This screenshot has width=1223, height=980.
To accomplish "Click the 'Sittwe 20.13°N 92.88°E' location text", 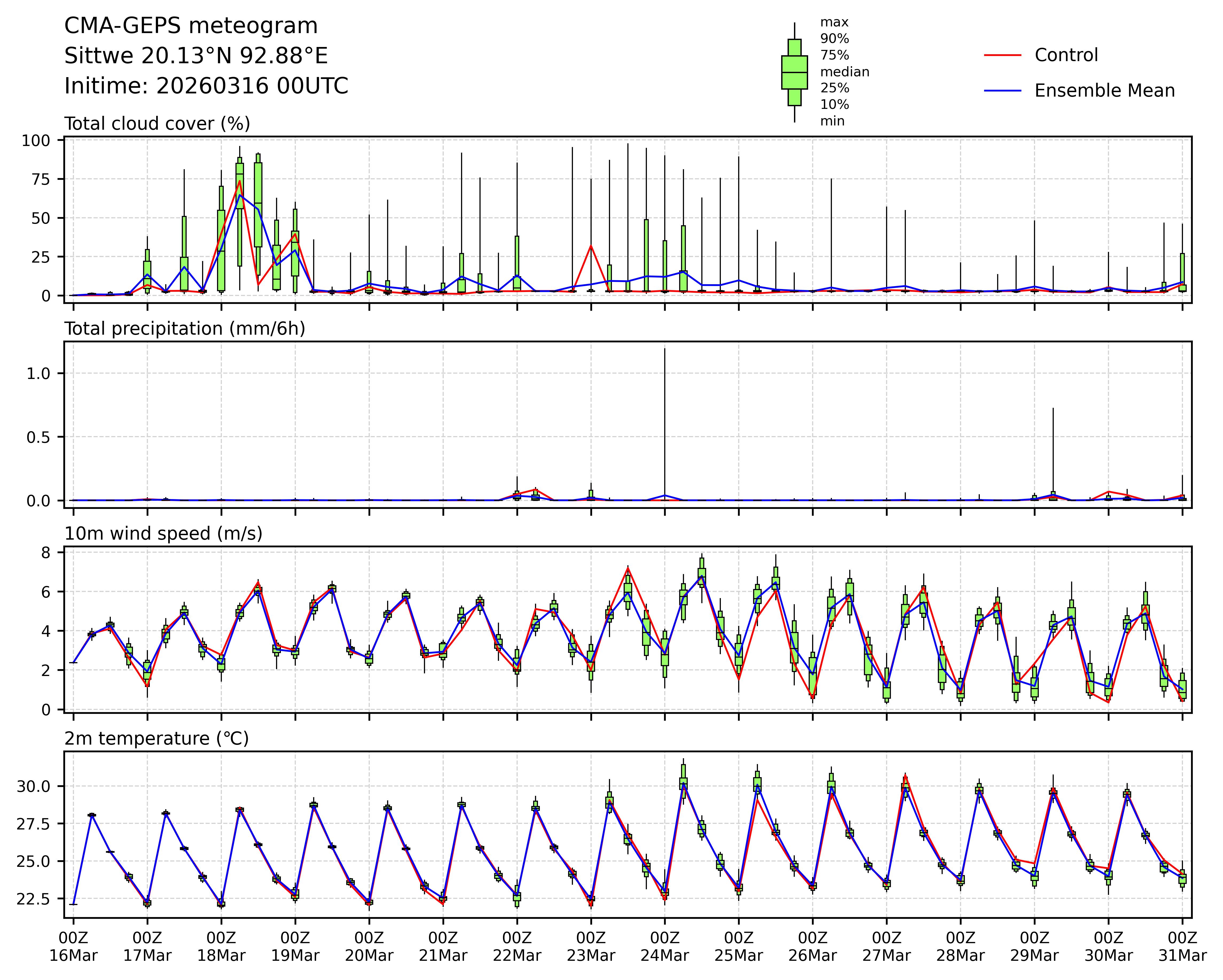I will point(196,56).
